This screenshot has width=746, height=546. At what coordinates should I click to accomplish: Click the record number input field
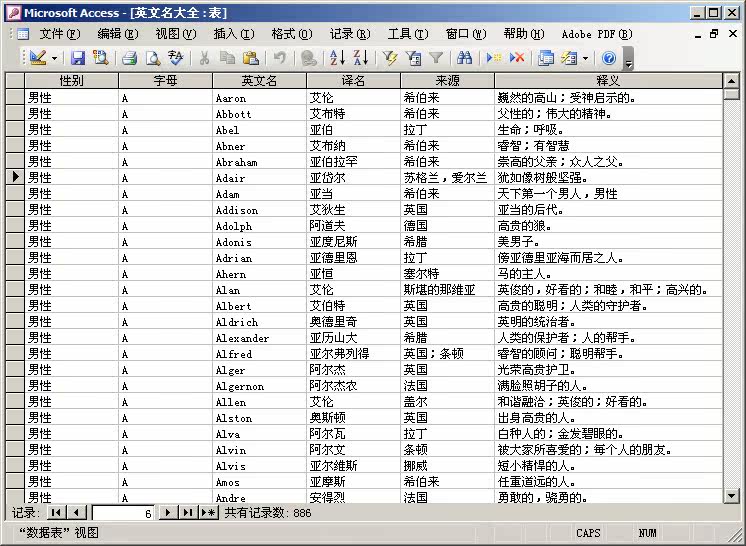pyautogui.click(x=123, y=513)
